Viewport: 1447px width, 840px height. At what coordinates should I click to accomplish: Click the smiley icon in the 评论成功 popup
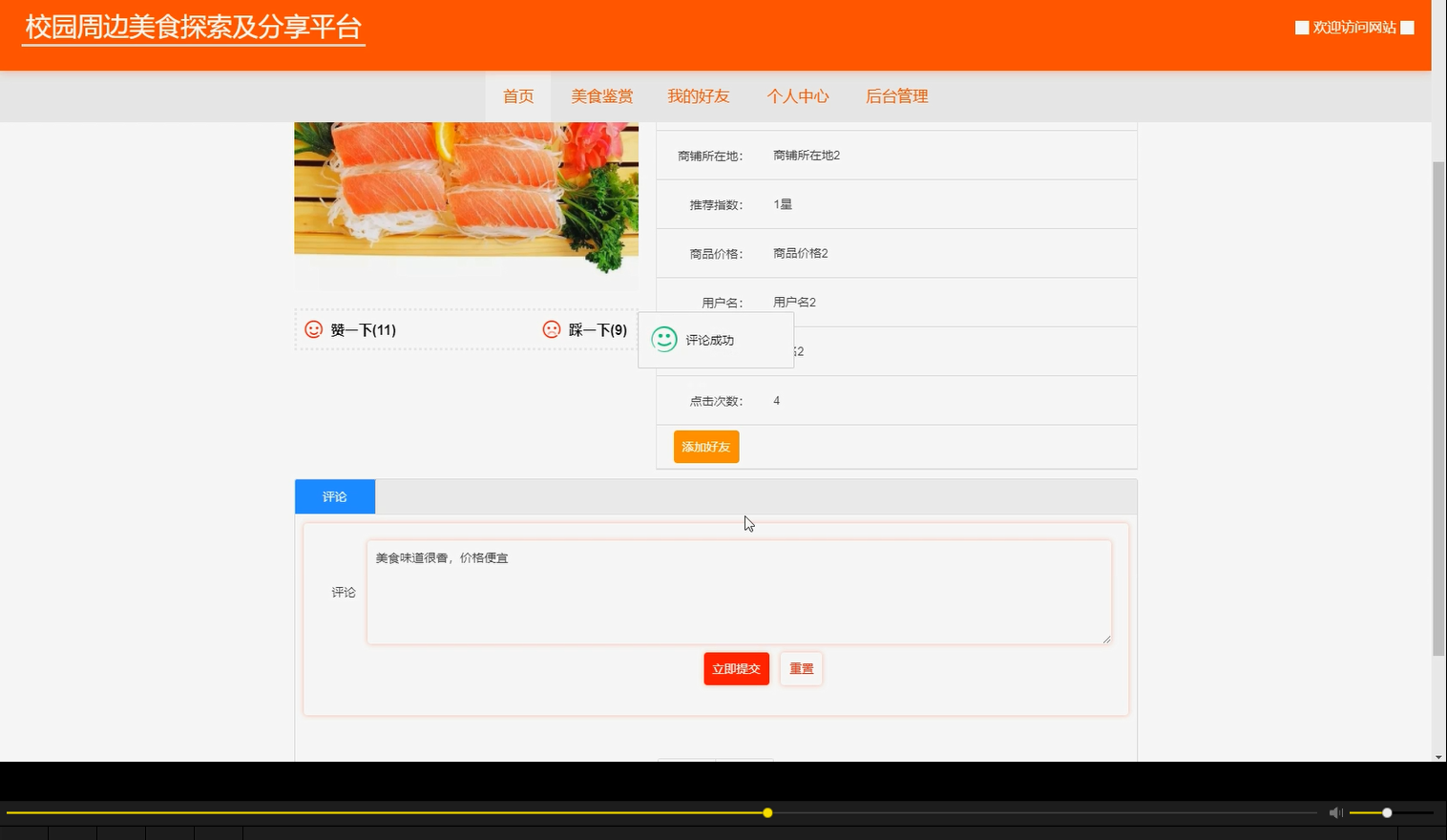click(663, 339)
